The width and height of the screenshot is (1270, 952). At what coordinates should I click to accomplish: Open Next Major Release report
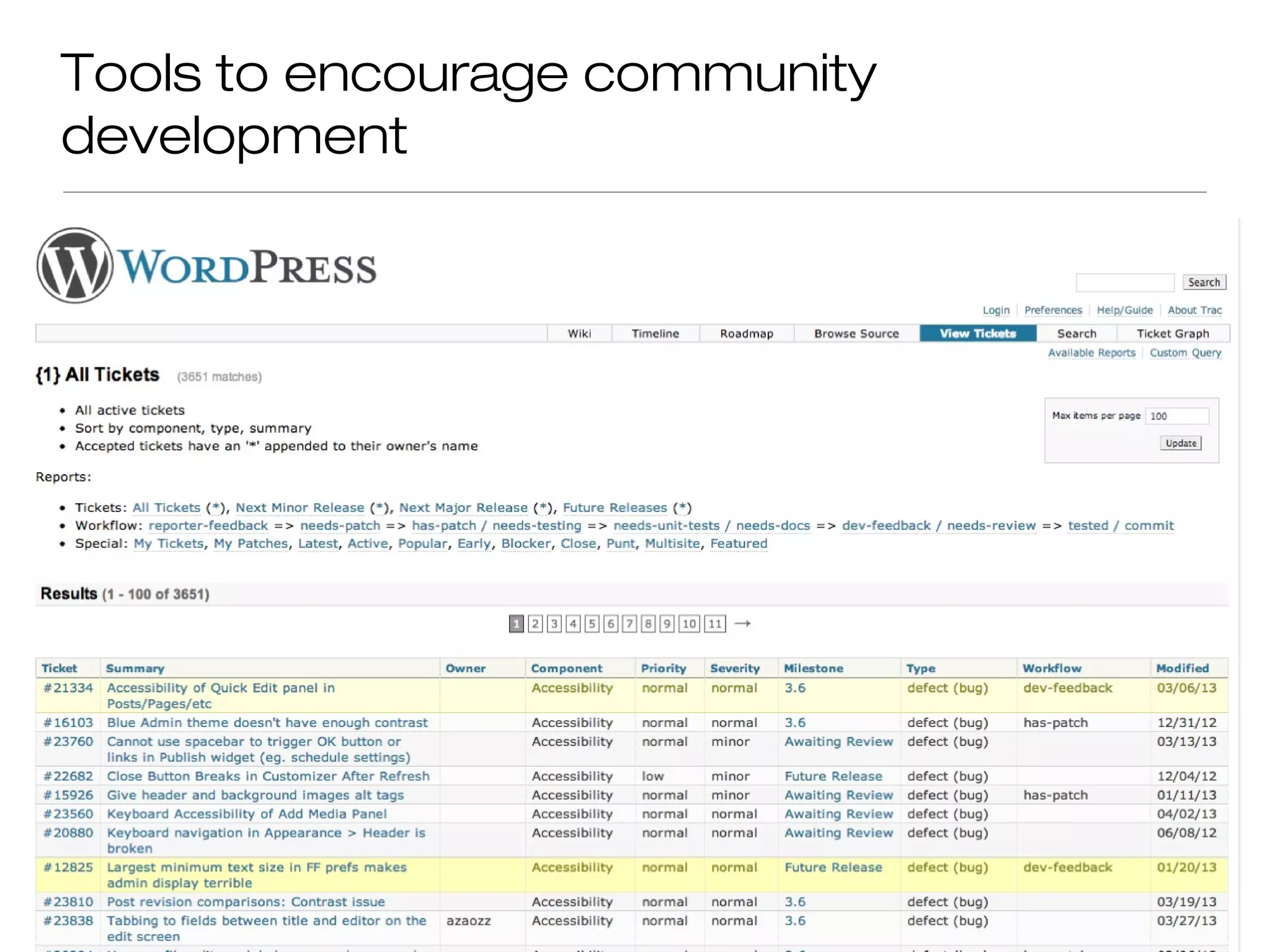coord(463,508)
